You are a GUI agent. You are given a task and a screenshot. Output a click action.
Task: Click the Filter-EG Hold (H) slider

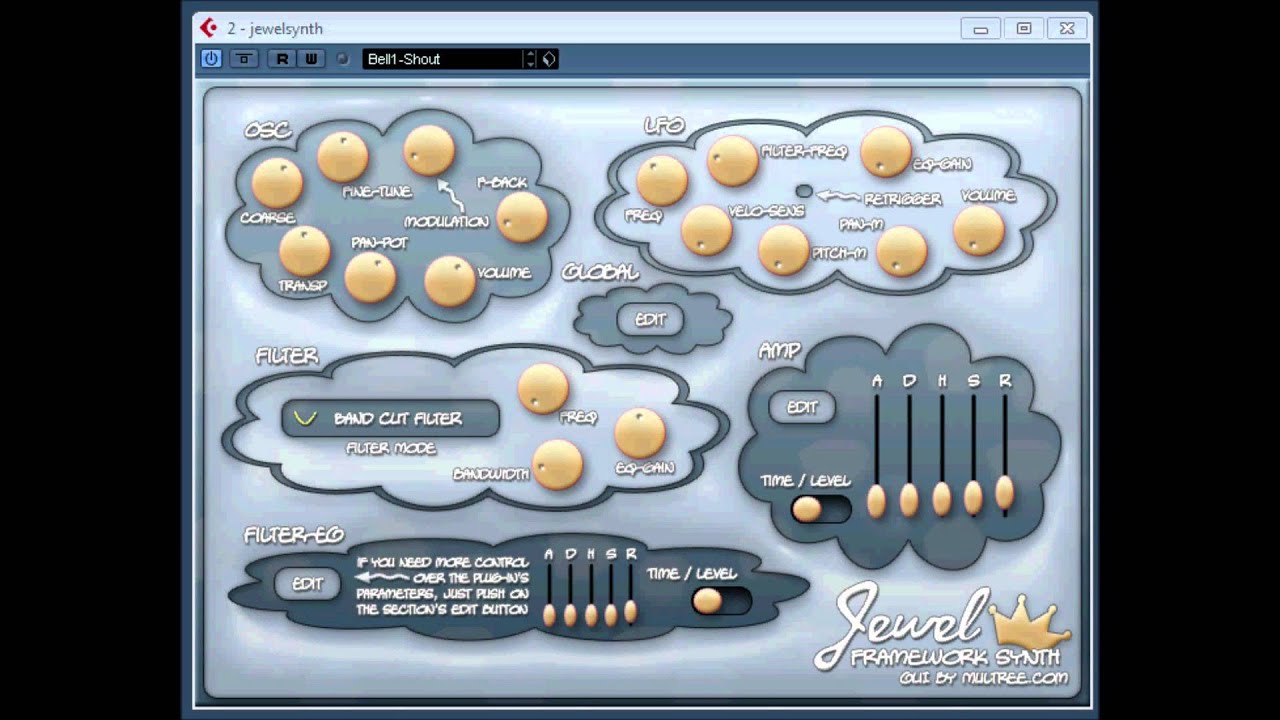tap(590, 595)
